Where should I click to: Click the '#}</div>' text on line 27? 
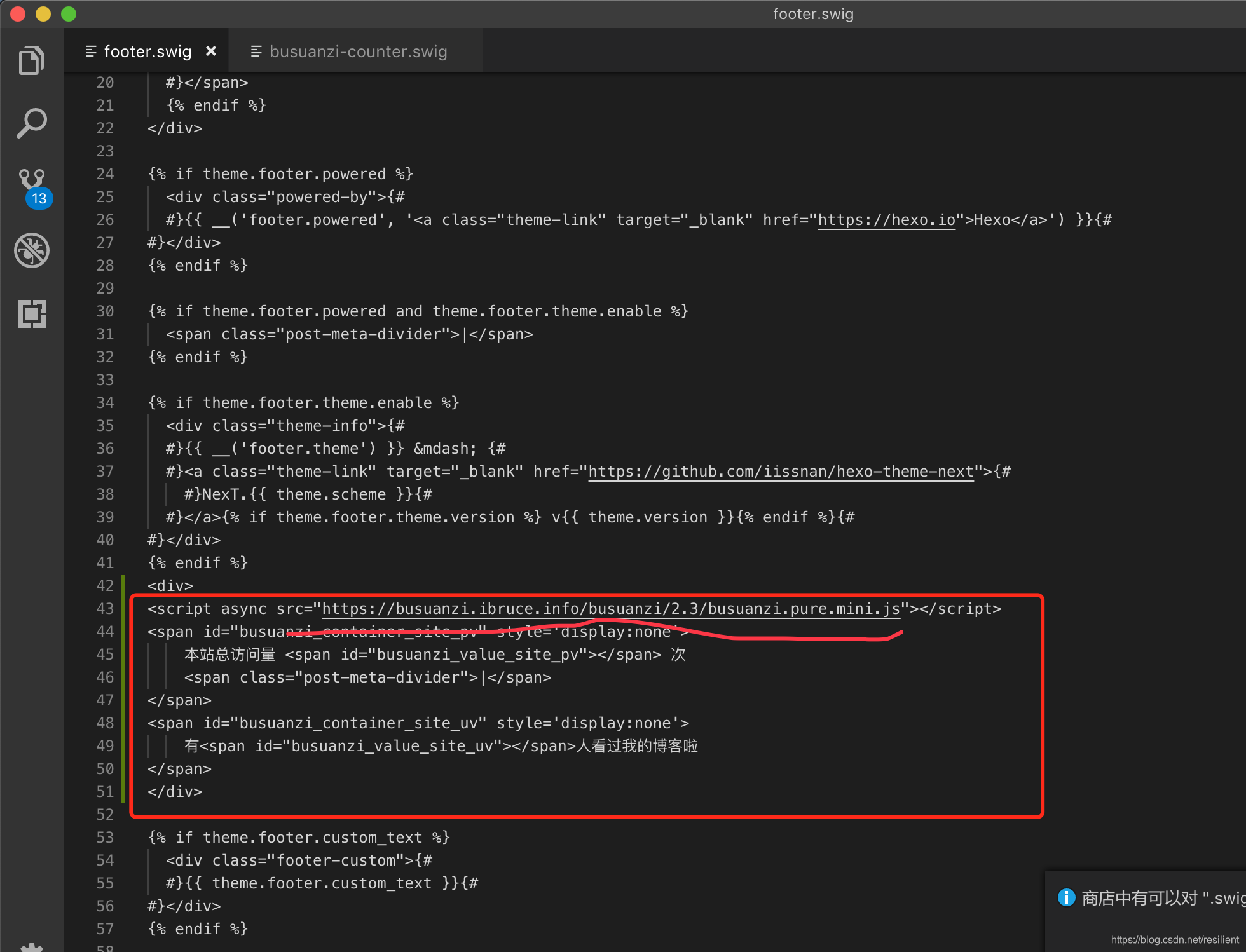(184, 243)
